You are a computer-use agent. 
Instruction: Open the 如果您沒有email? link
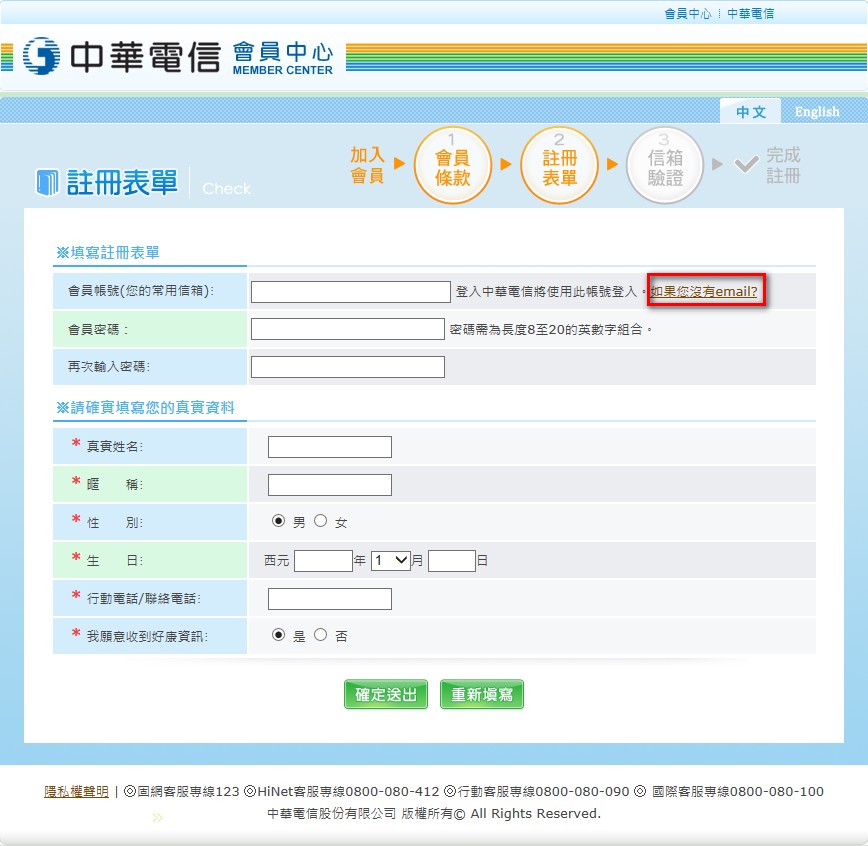704,291
